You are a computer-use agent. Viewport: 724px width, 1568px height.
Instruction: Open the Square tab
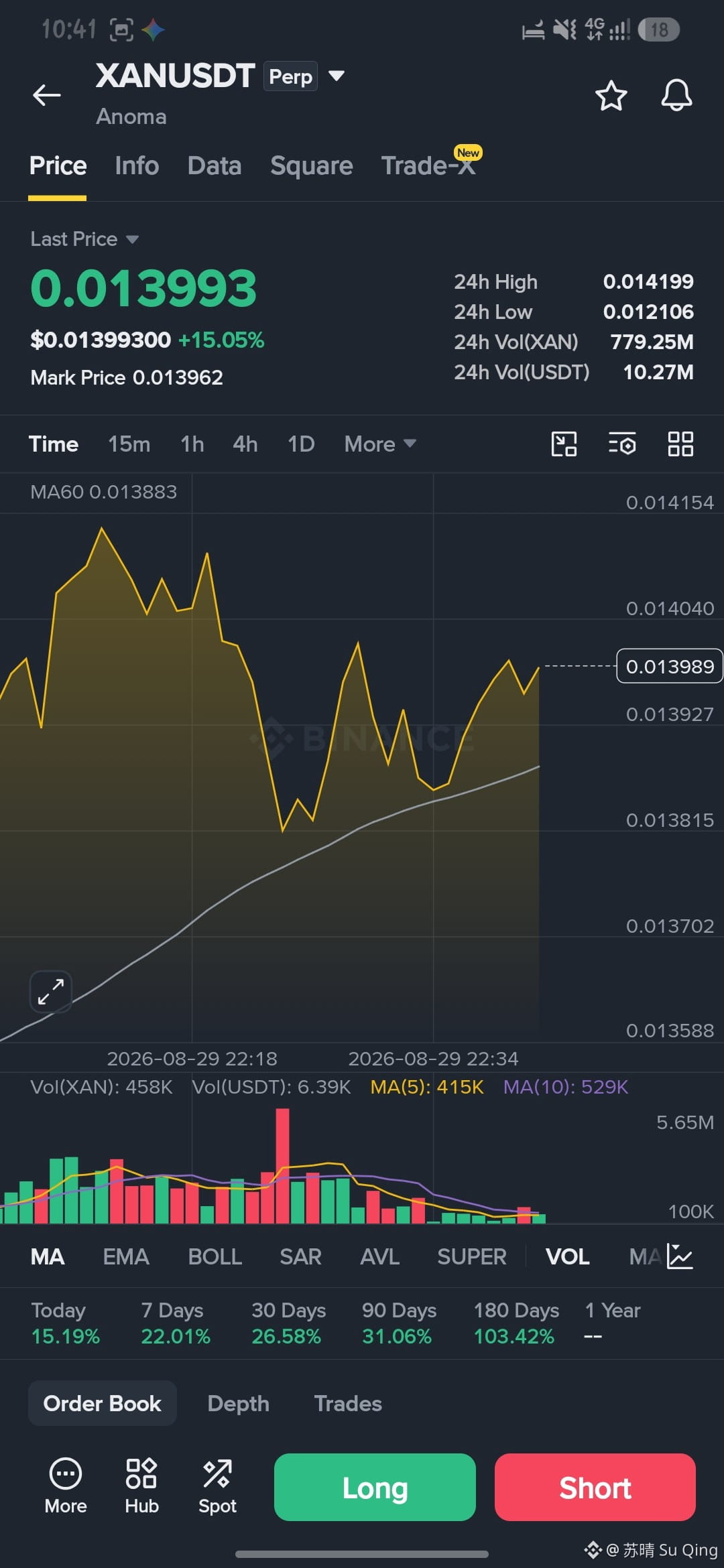(x=312, y=166)
